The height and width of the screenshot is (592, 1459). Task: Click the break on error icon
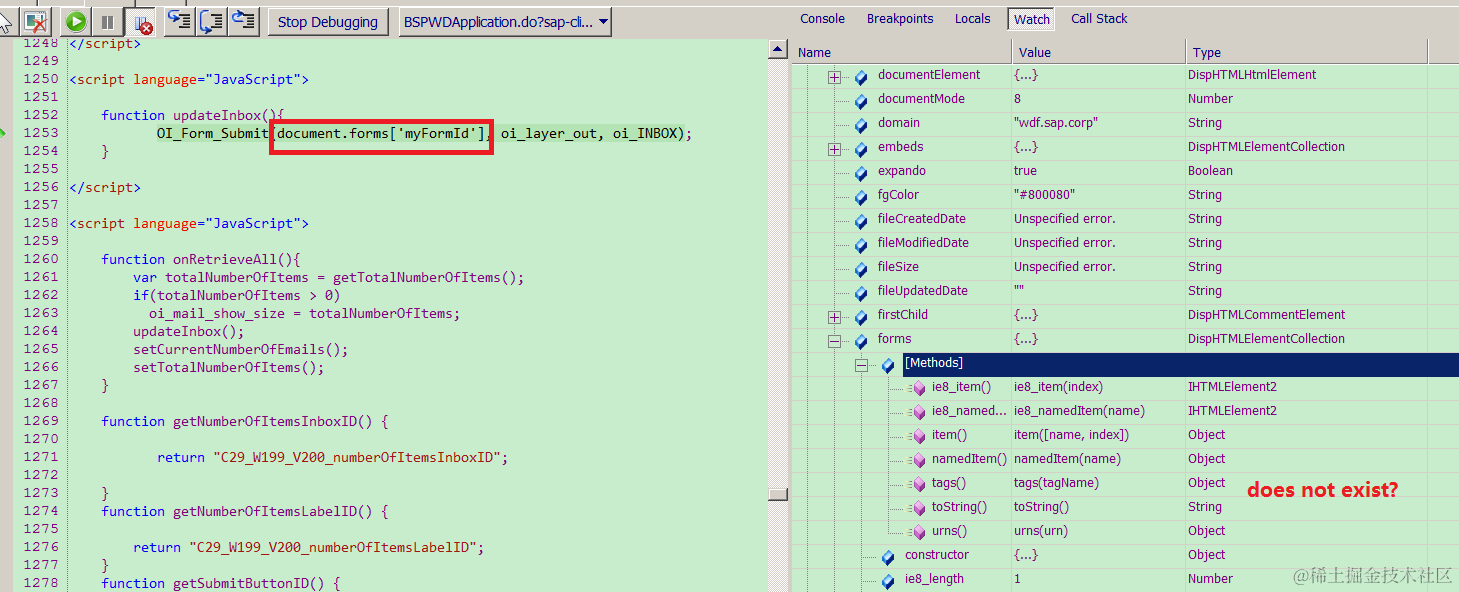pos(142,21)
